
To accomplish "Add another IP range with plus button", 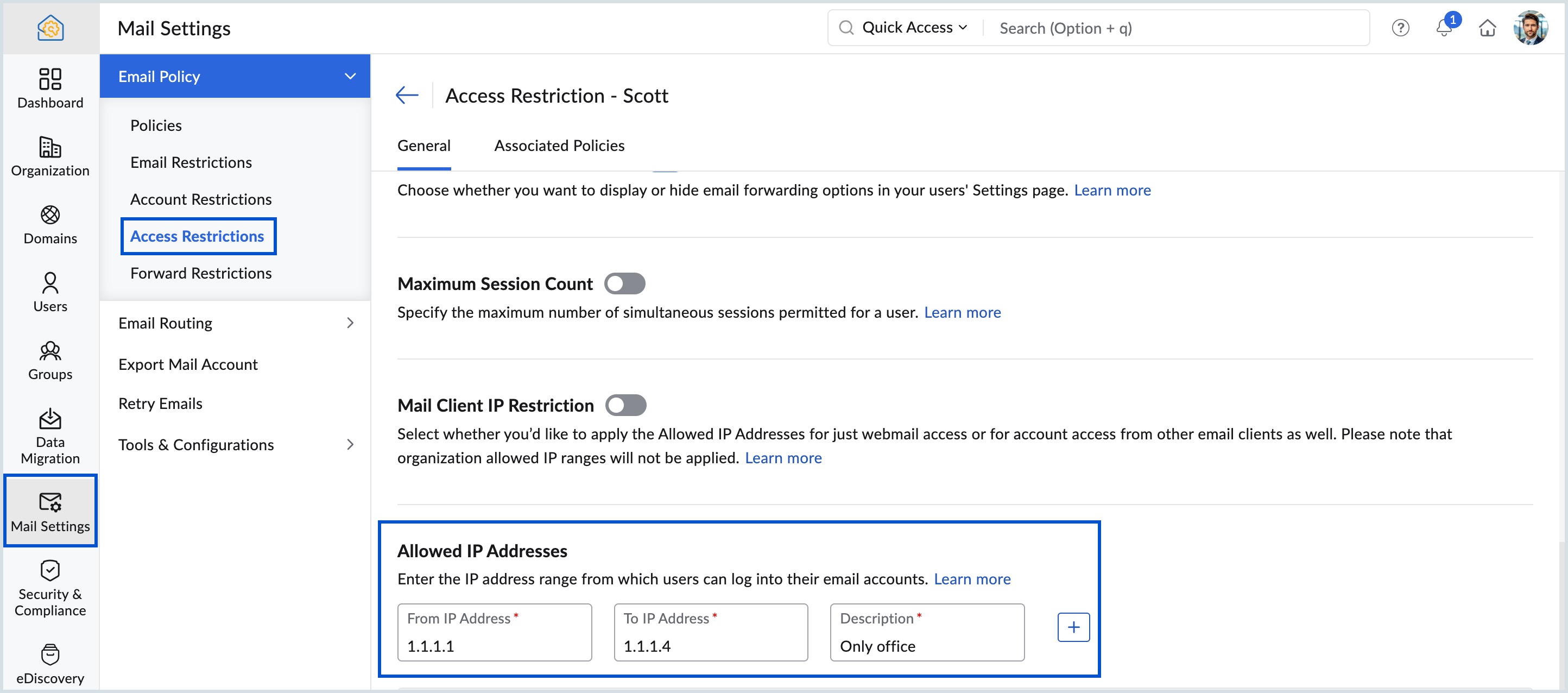I will [1073, 627].
